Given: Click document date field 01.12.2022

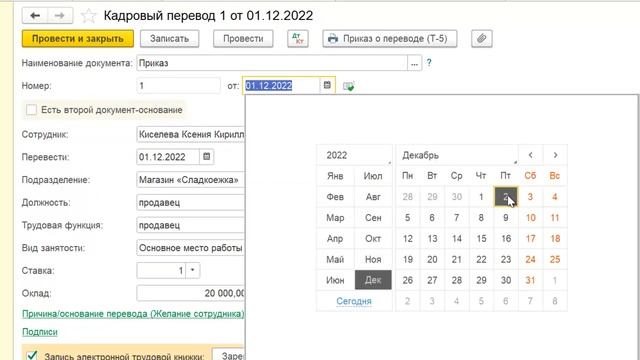Looking at the screenshot, I should [x=281, y=86].
